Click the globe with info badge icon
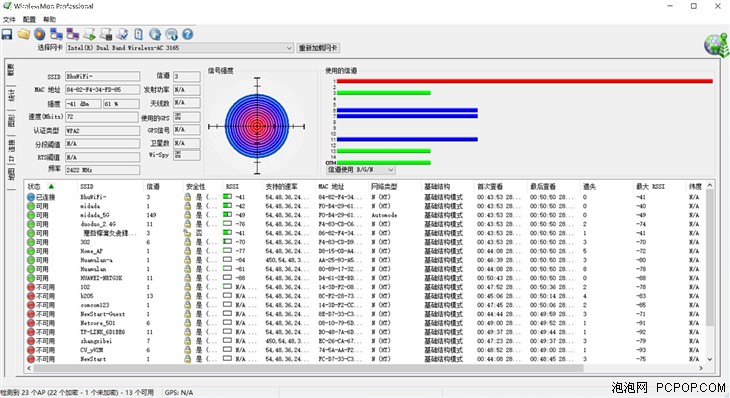Screen dimensions: 730x398 coord(171,34)
